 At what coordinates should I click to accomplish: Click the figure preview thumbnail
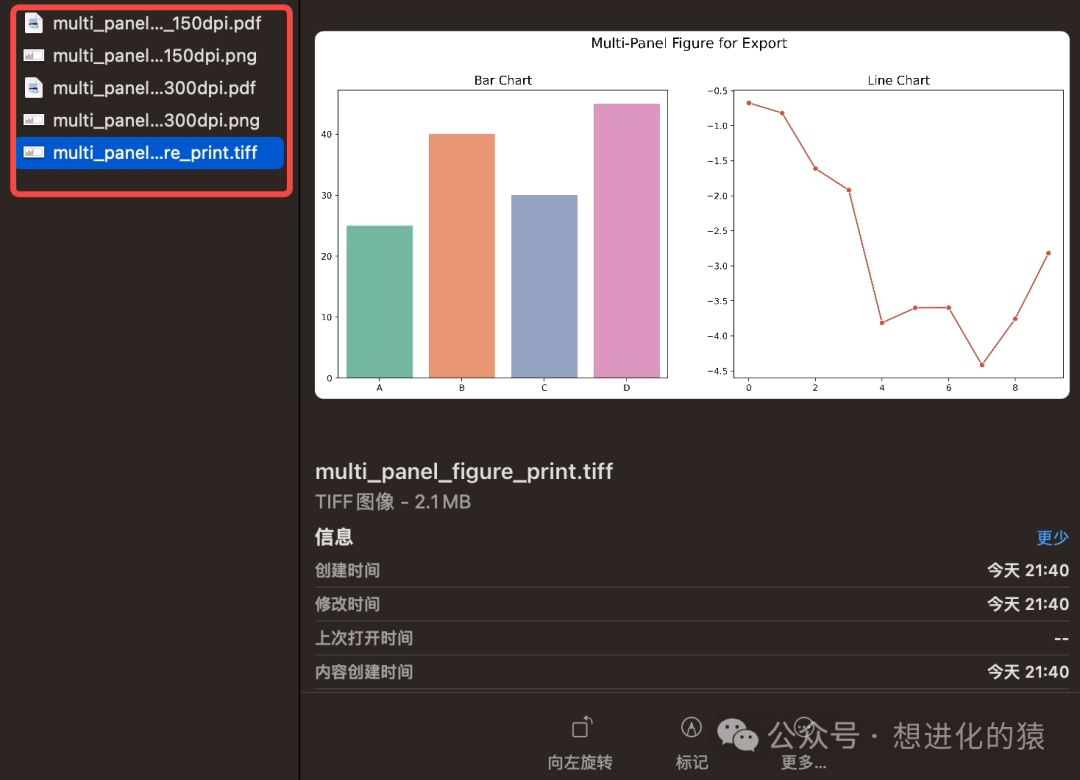[692, 214]
